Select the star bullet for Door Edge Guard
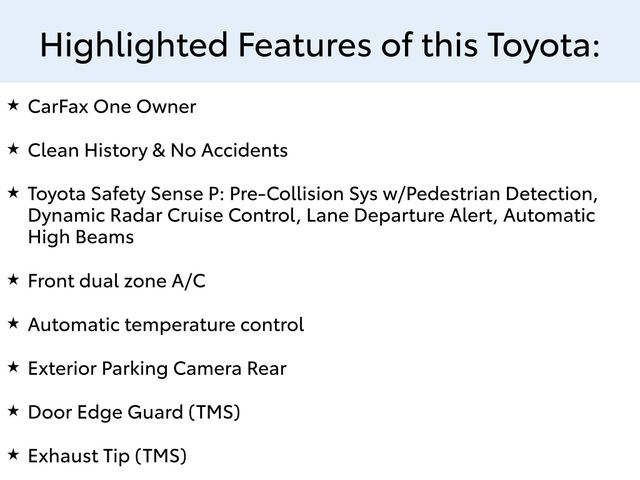 click(13, 411)
